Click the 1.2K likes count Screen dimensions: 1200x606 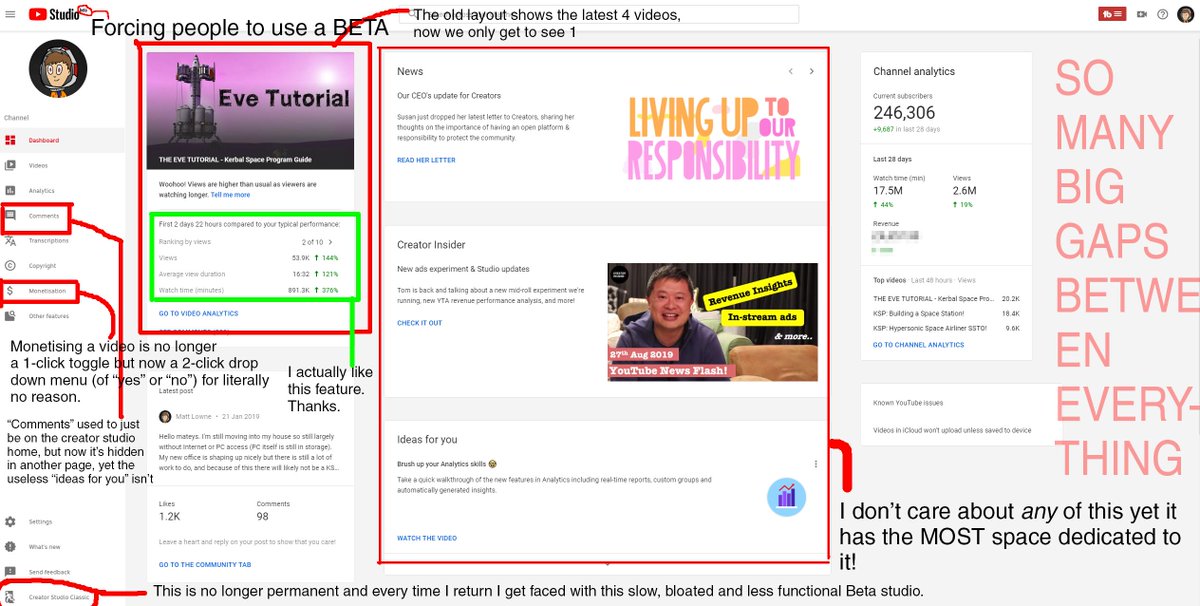click(168, 517)
